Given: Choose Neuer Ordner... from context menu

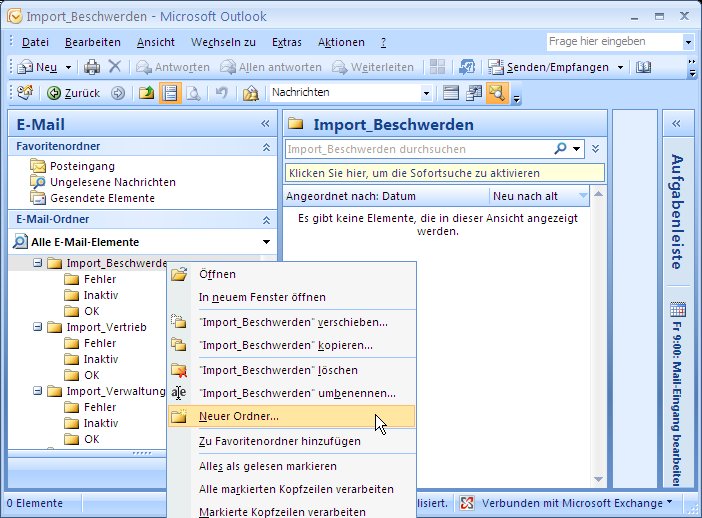Looking at the screenshot, I should click(239, 416).
